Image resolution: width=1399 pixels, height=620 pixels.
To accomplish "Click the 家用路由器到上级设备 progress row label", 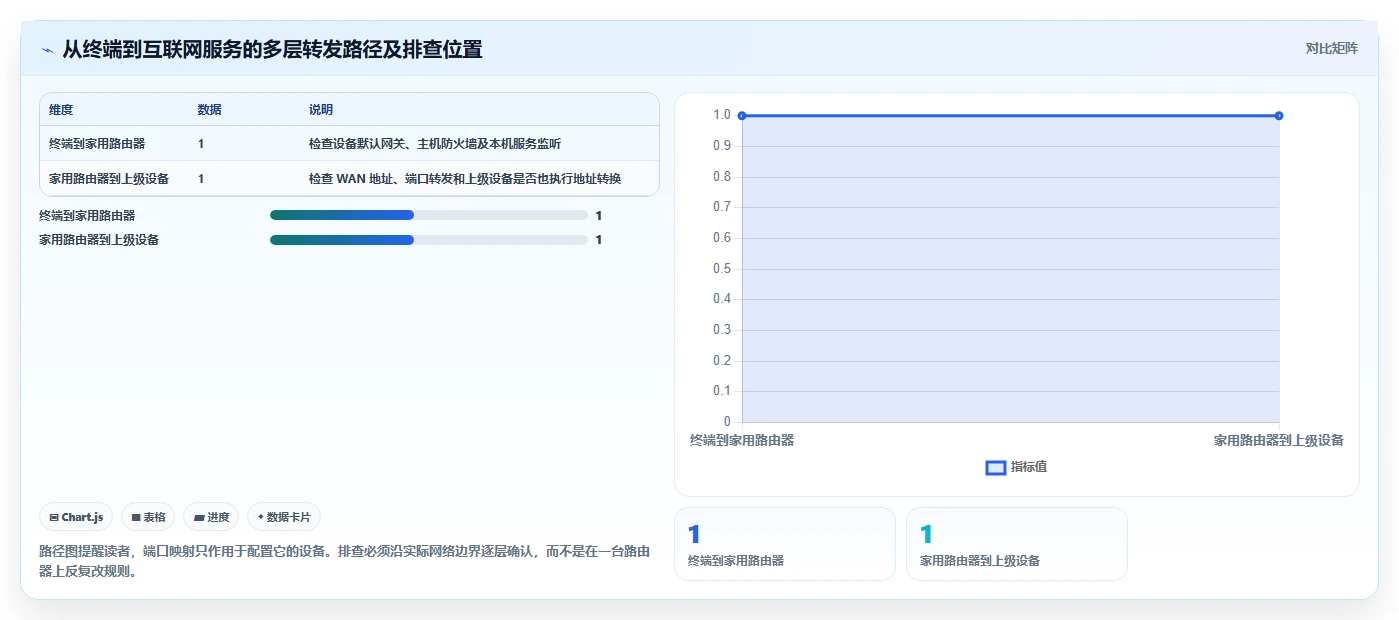I will pyautogui.click(x=99, y=240).
